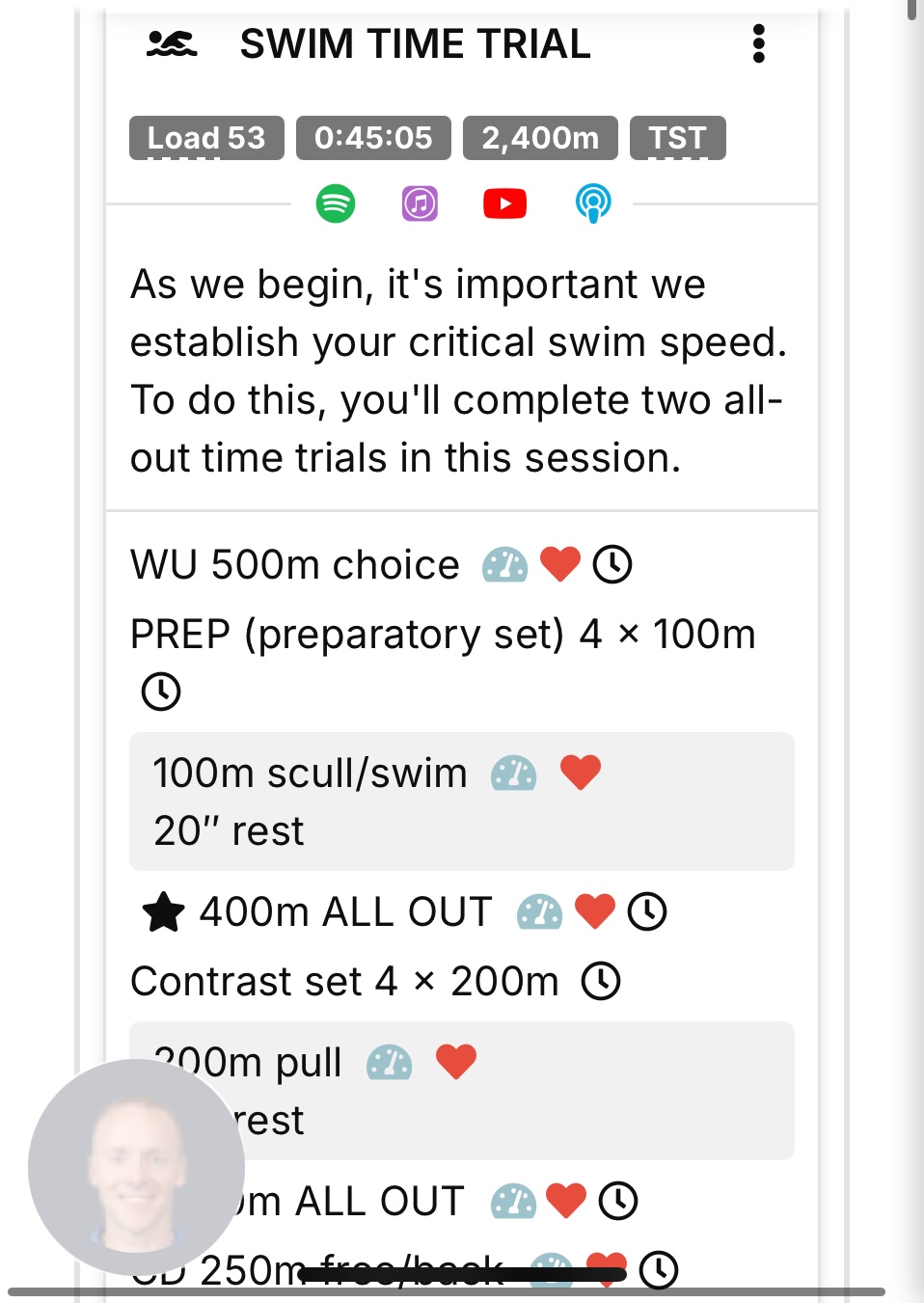Viewport: 924px width, 1303px height.
Task: Click heart rate icon beside WU 500m choice
Action: coord(559,564)
